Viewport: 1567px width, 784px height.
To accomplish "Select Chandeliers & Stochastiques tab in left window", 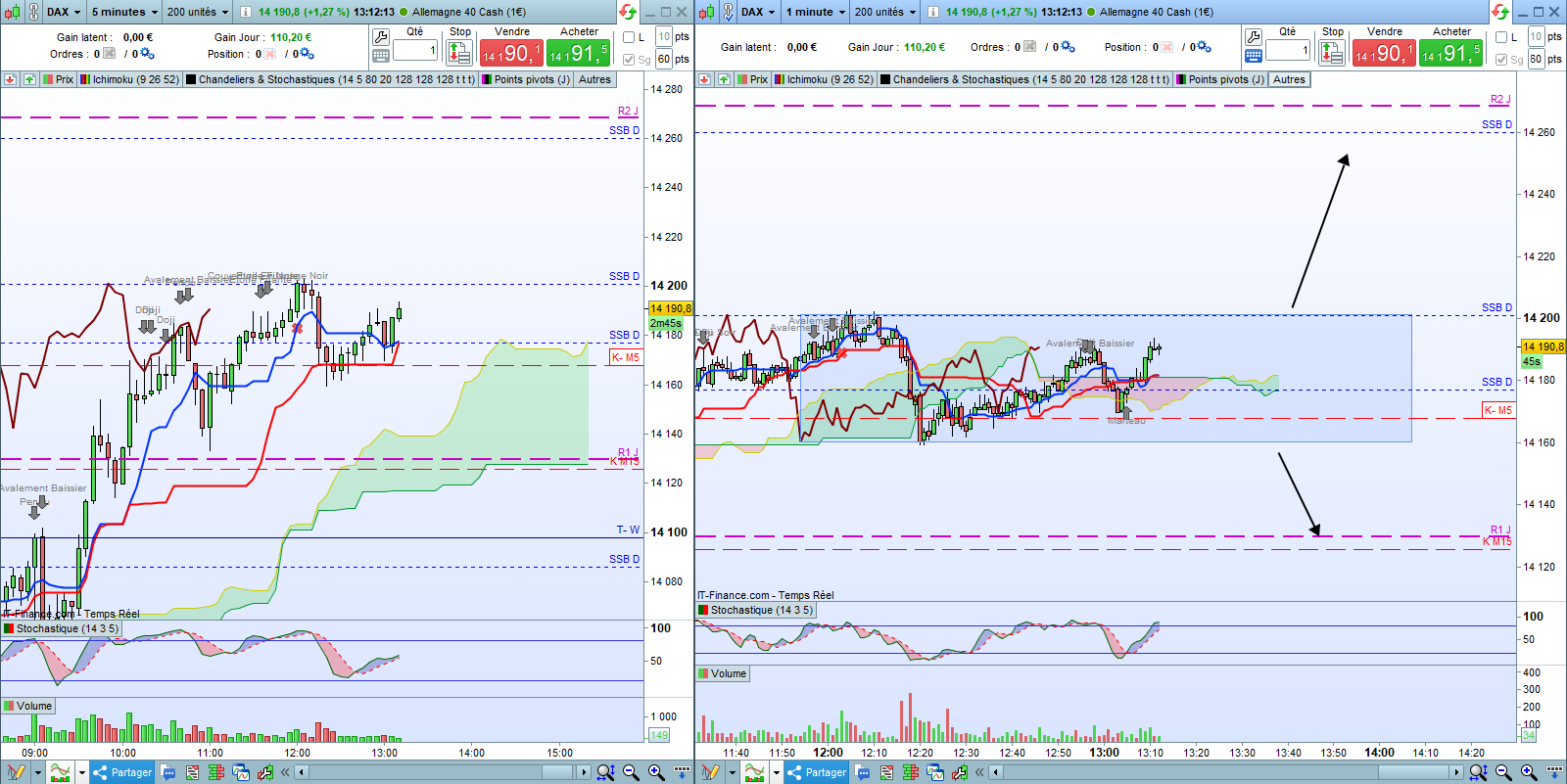I will [x=331, y=79].
